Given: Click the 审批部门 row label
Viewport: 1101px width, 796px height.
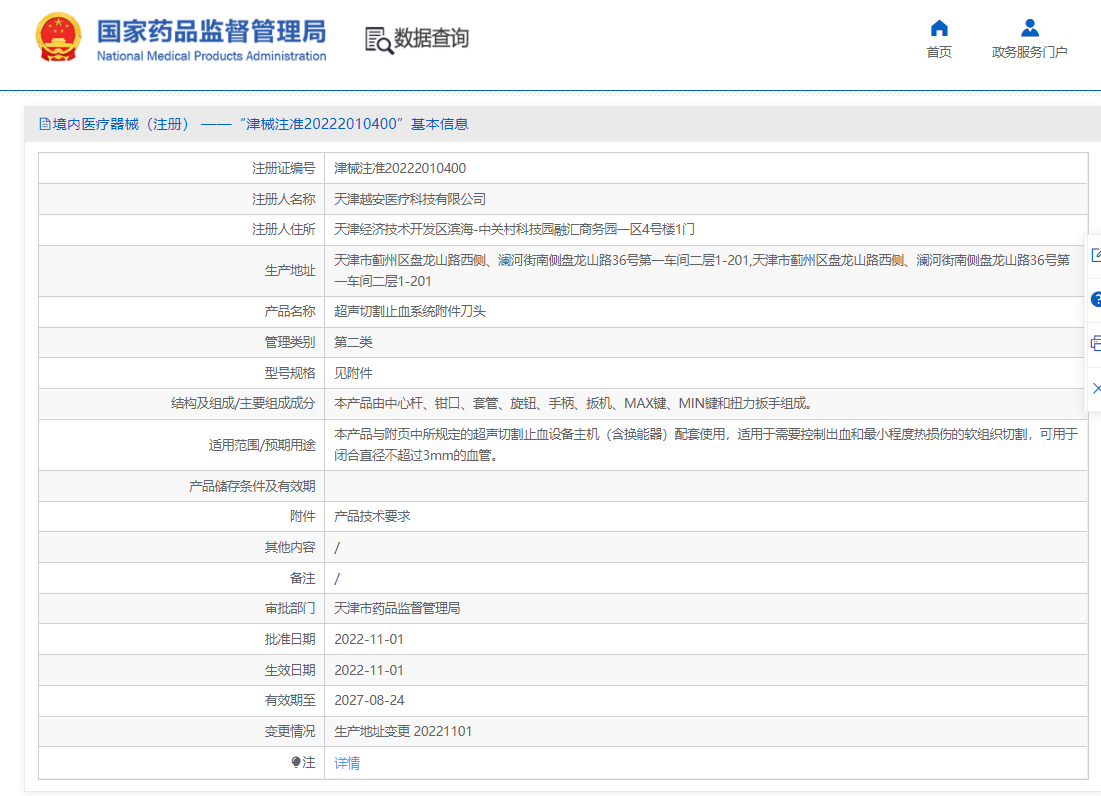Looking at the screenshot, I should click(290, 608).
